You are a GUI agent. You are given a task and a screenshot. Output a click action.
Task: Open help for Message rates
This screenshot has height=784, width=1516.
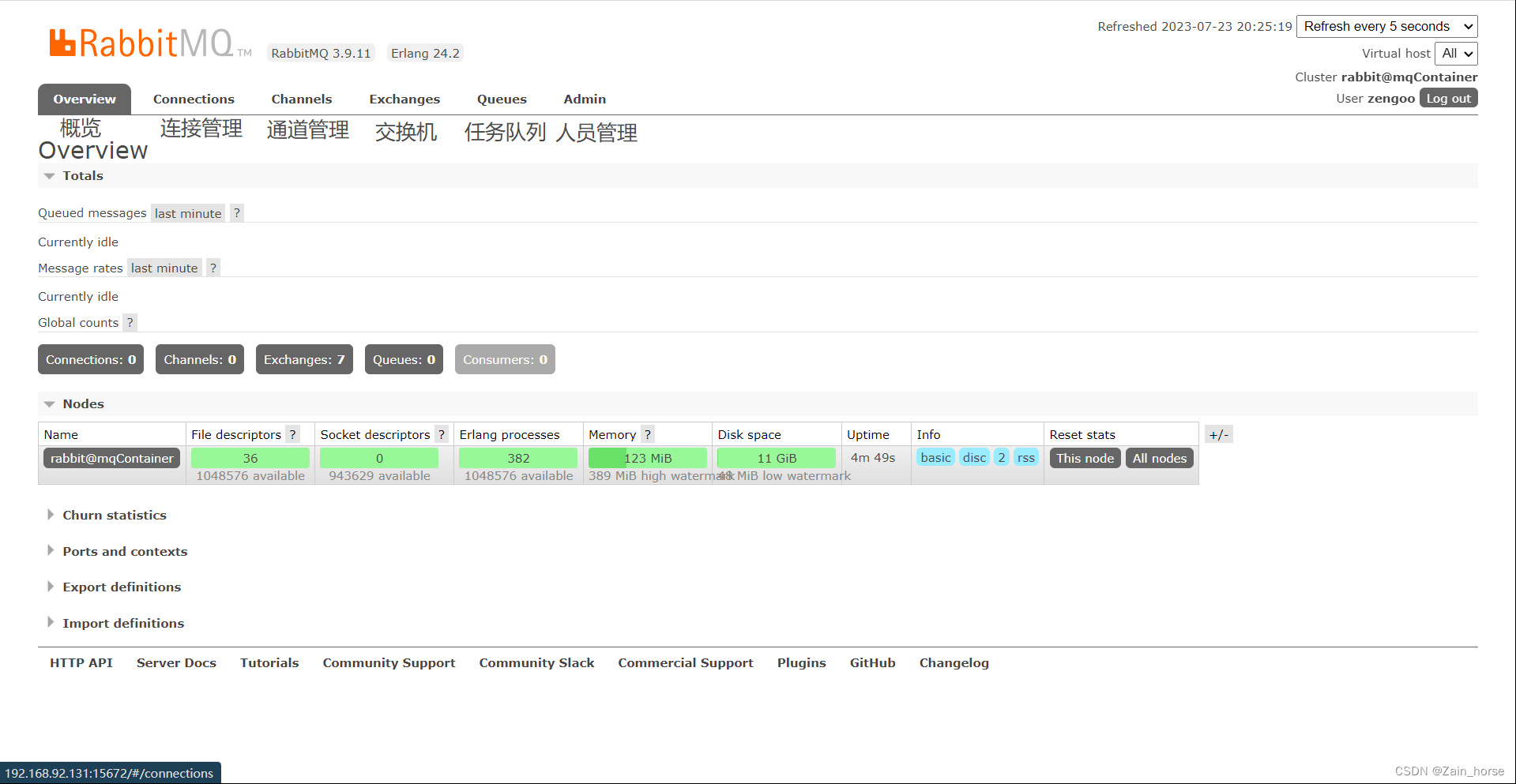coord(213,268)
